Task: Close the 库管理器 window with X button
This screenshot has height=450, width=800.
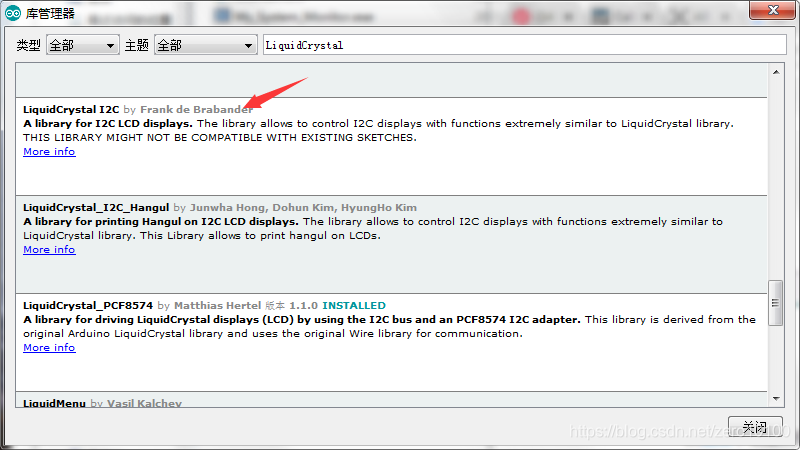Action: click(773, 10)
